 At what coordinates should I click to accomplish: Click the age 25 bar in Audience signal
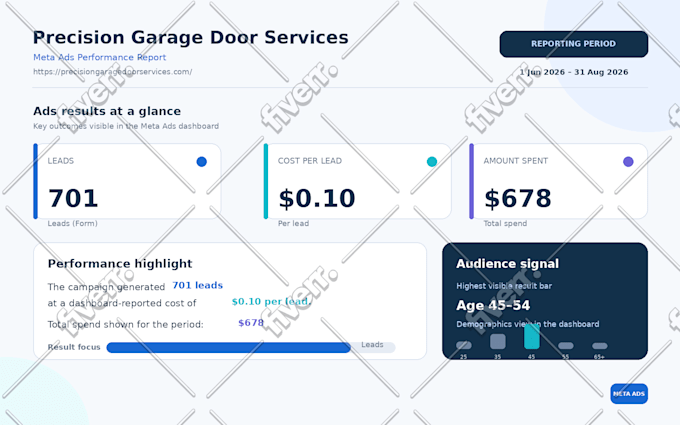pyautogui.click(x=464, y=345)
